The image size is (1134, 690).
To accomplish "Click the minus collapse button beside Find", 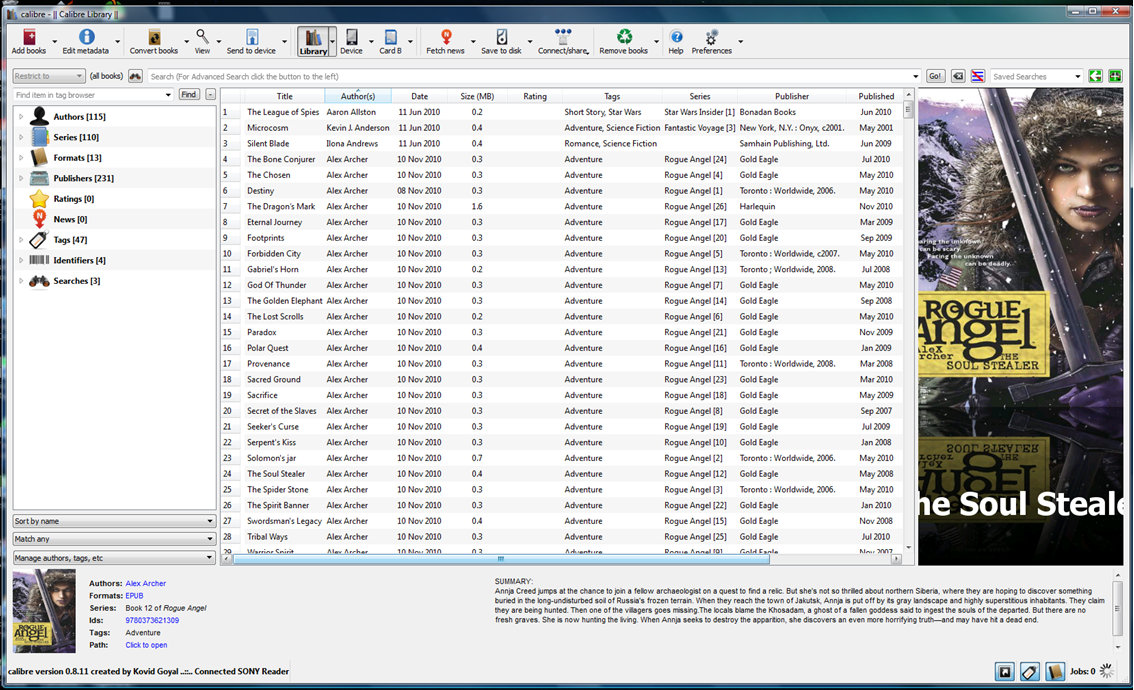I will coord(210,95).
